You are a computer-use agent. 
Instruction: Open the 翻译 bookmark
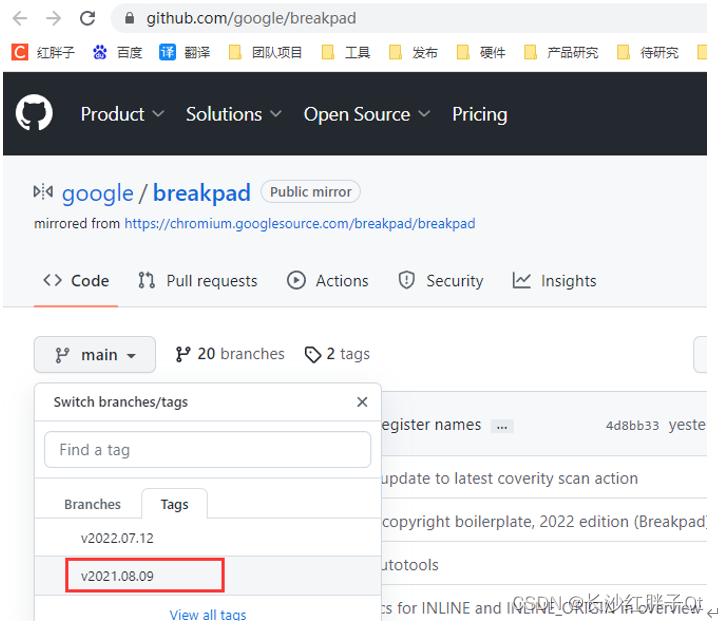(184, 52)
